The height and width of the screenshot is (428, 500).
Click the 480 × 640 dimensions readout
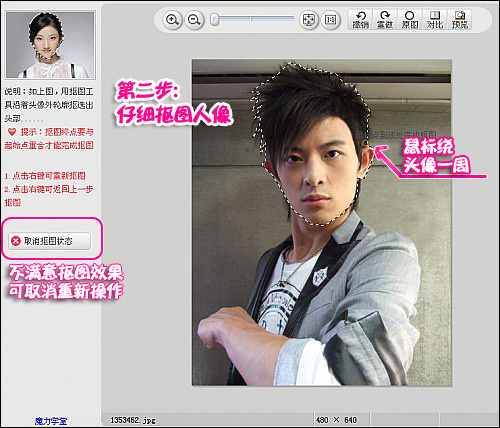pos(336,420)
